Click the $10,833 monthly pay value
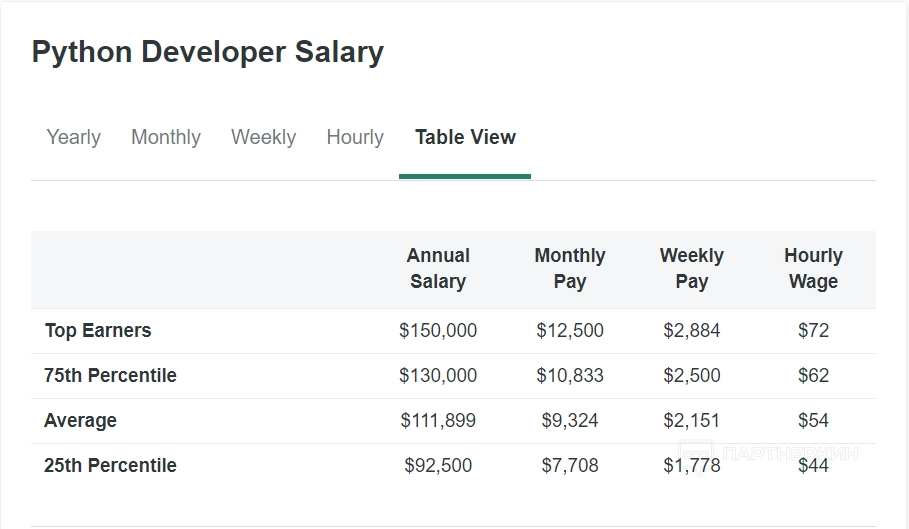The height and width of the screenshot is (529, 909). 569,375
